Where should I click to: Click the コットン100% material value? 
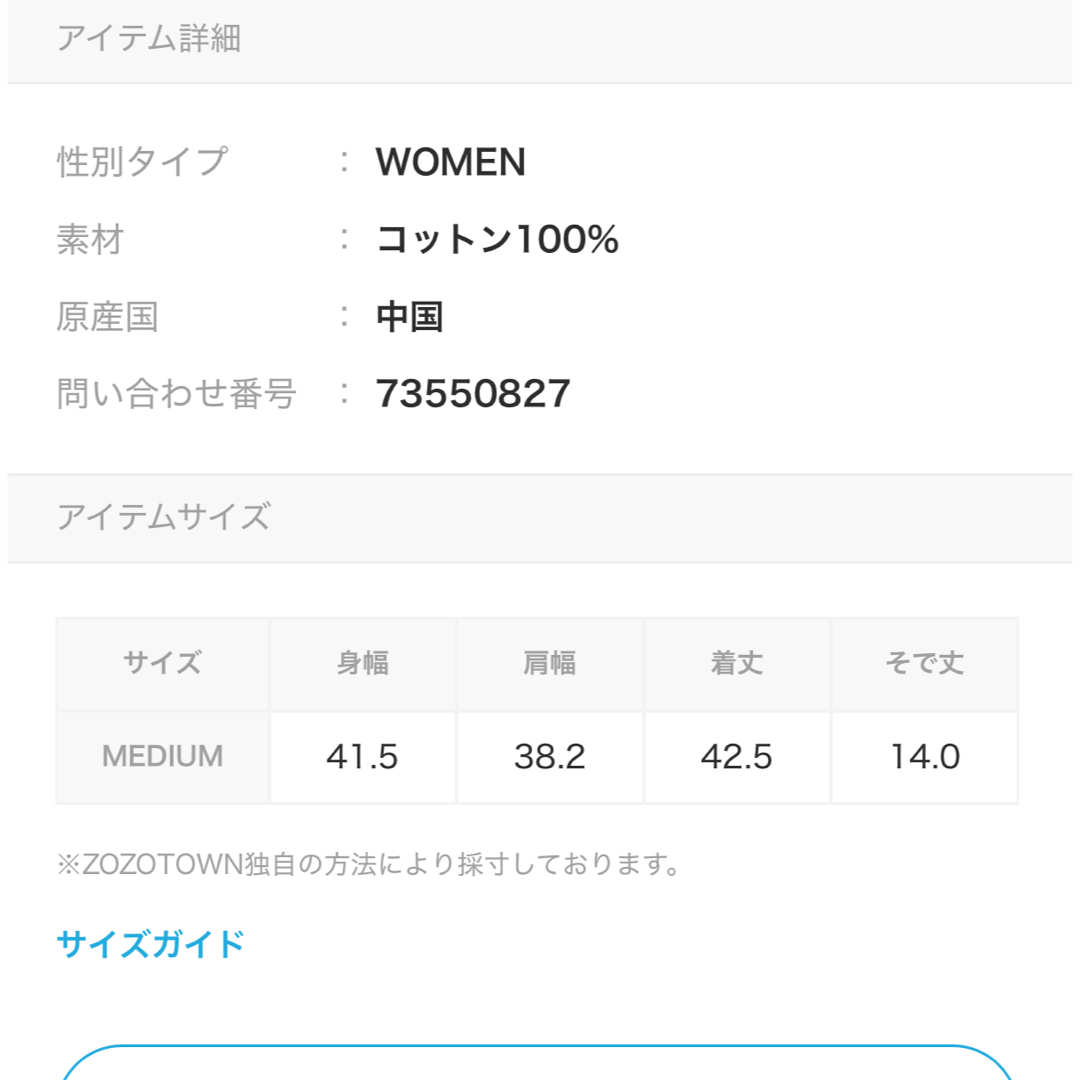pyautogui.click(x=497, y=239)
